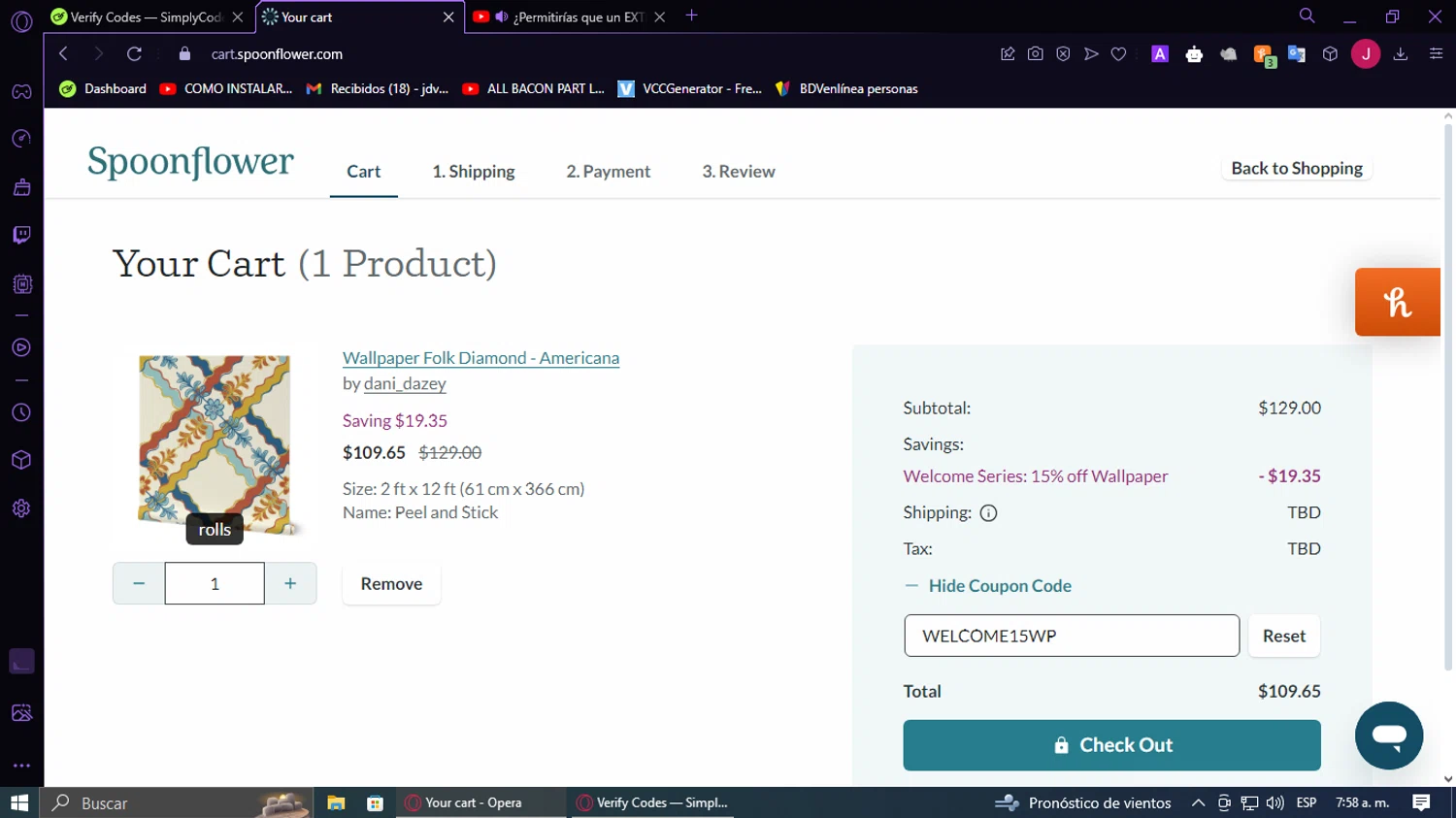This screenshot has height=818, width=1456.
Task: Open GX Control speedometer icon in the sidebar
Action: pyautogui.click(x=21, y=139)
